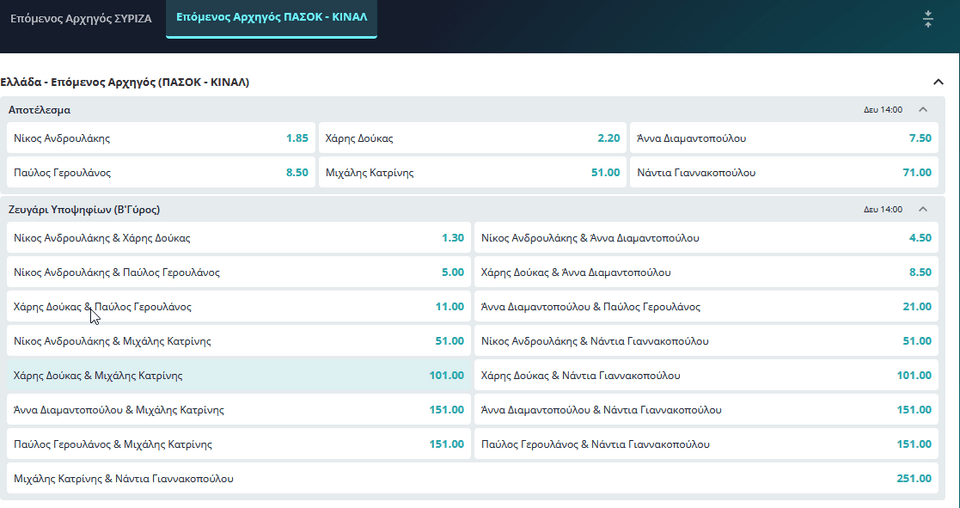The image size is (960, 508).
Task: Pick pair Γερουλάνος & Κατρίνης at 151.00
Action: (x=239, y=444)
